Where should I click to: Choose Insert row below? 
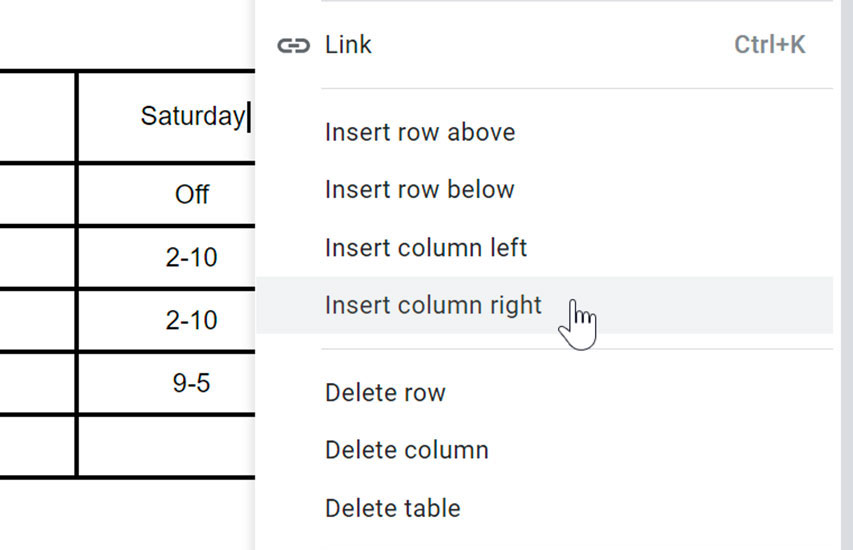(419, 190)
